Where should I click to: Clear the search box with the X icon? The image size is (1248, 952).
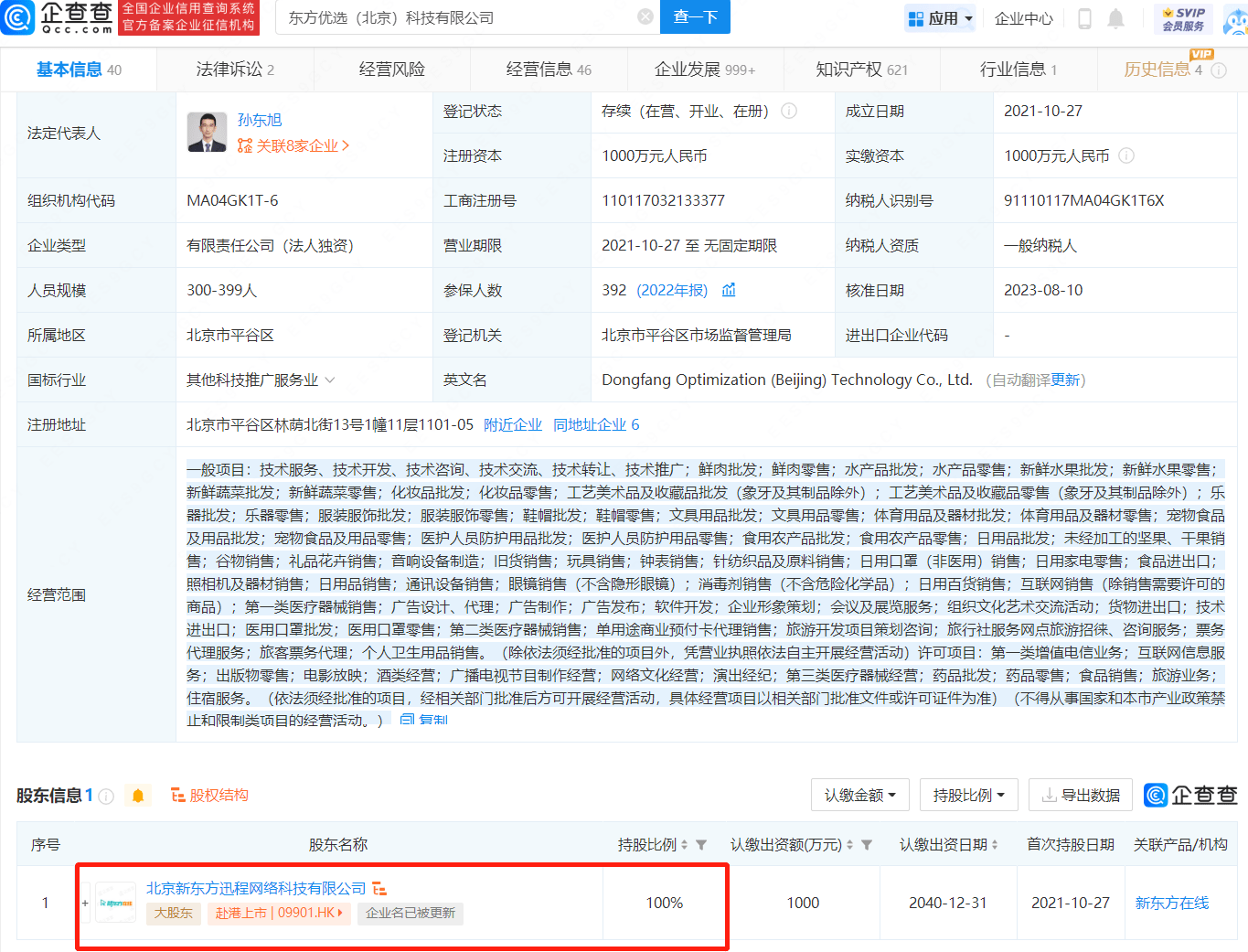pos(645,17)
